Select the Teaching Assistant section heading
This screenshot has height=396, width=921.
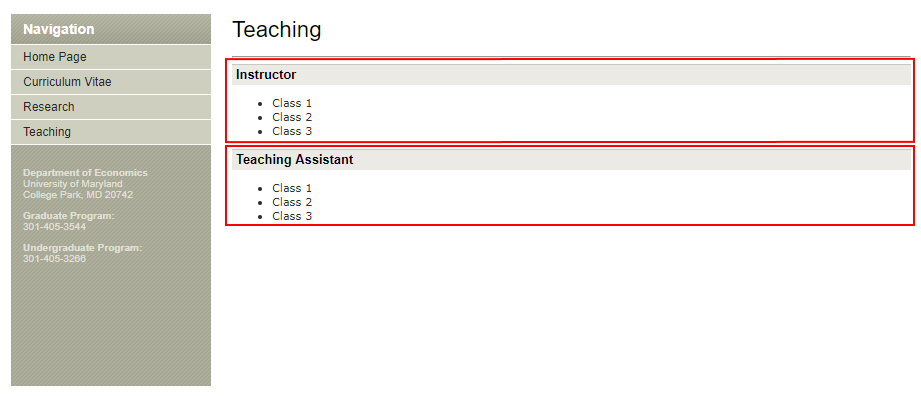click(x=295, y=160)
